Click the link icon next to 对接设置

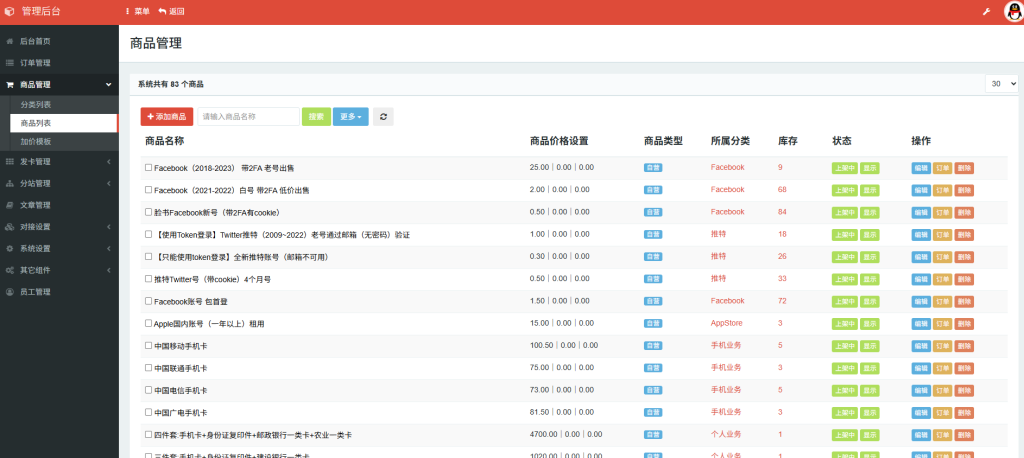[9, 227]
